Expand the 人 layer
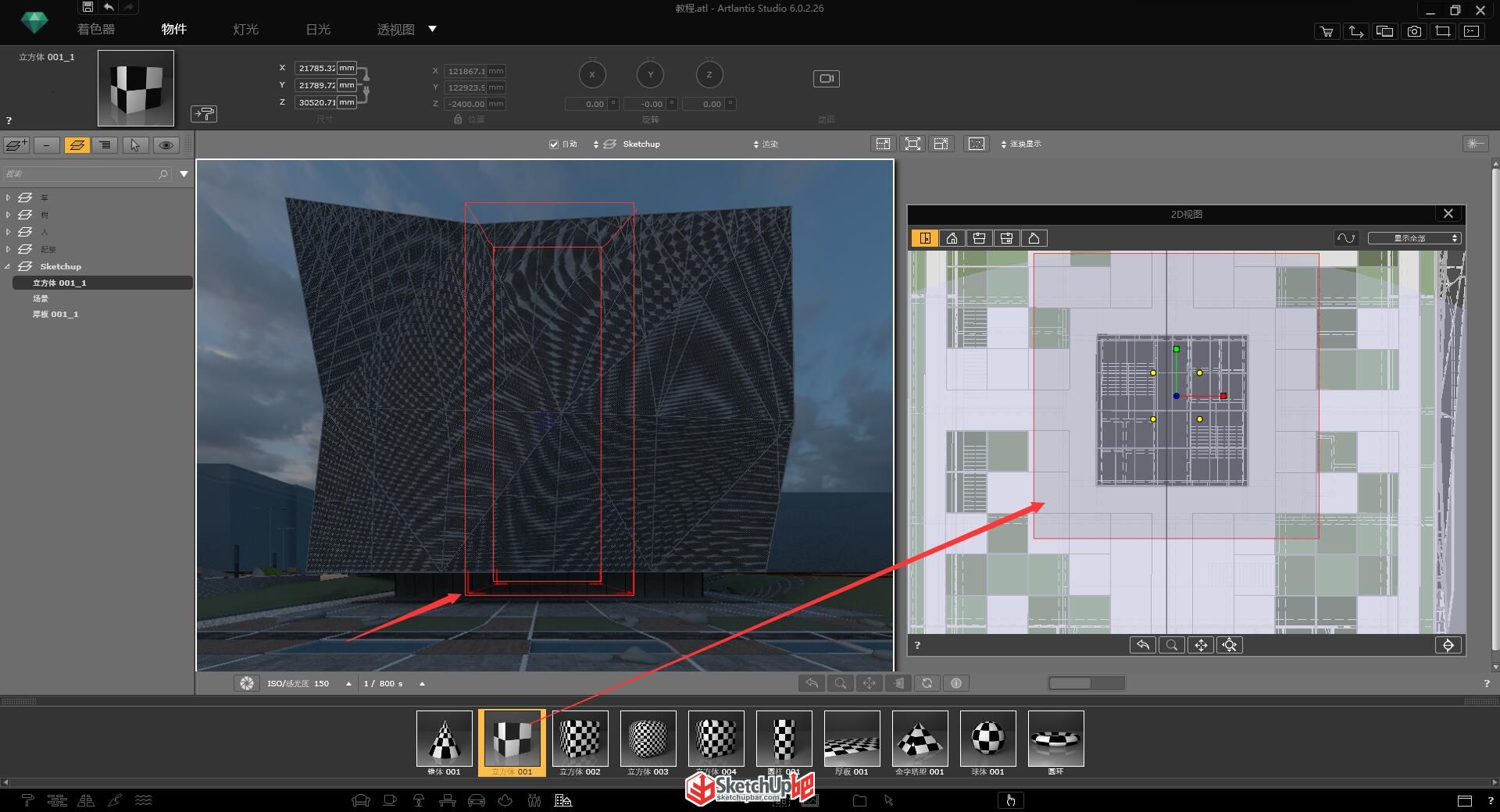This screenshot has width=1500, height=812. coord(8,232)
